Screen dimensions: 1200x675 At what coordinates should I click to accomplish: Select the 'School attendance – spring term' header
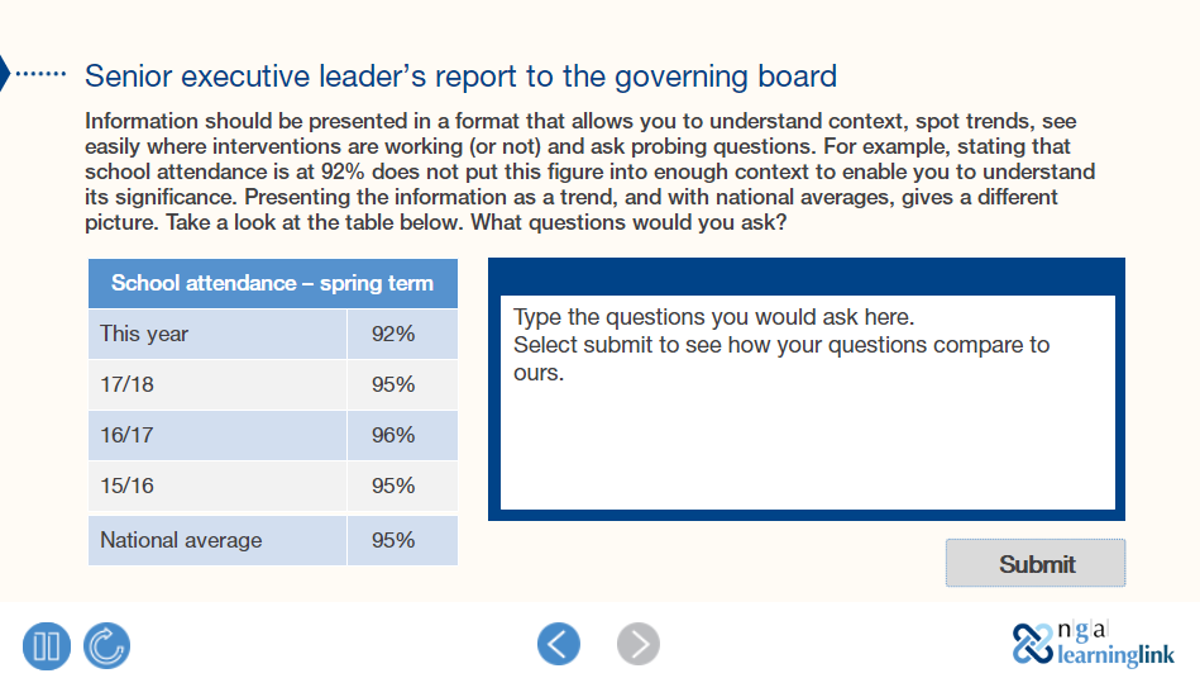(x=273, y=283)
